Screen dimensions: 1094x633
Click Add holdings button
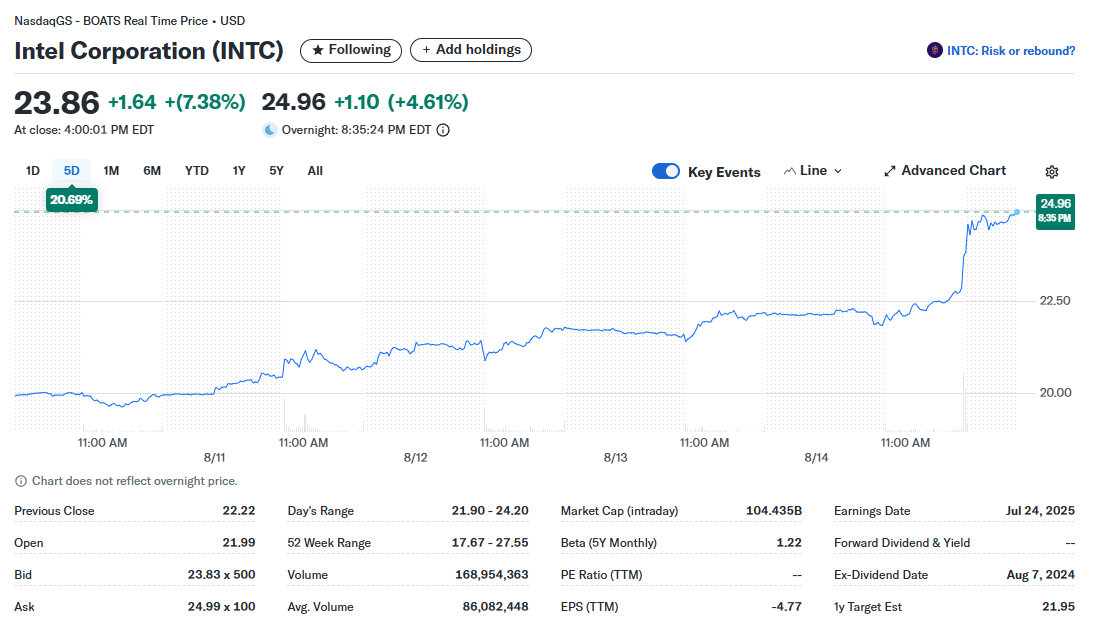[x=471, y=50]
